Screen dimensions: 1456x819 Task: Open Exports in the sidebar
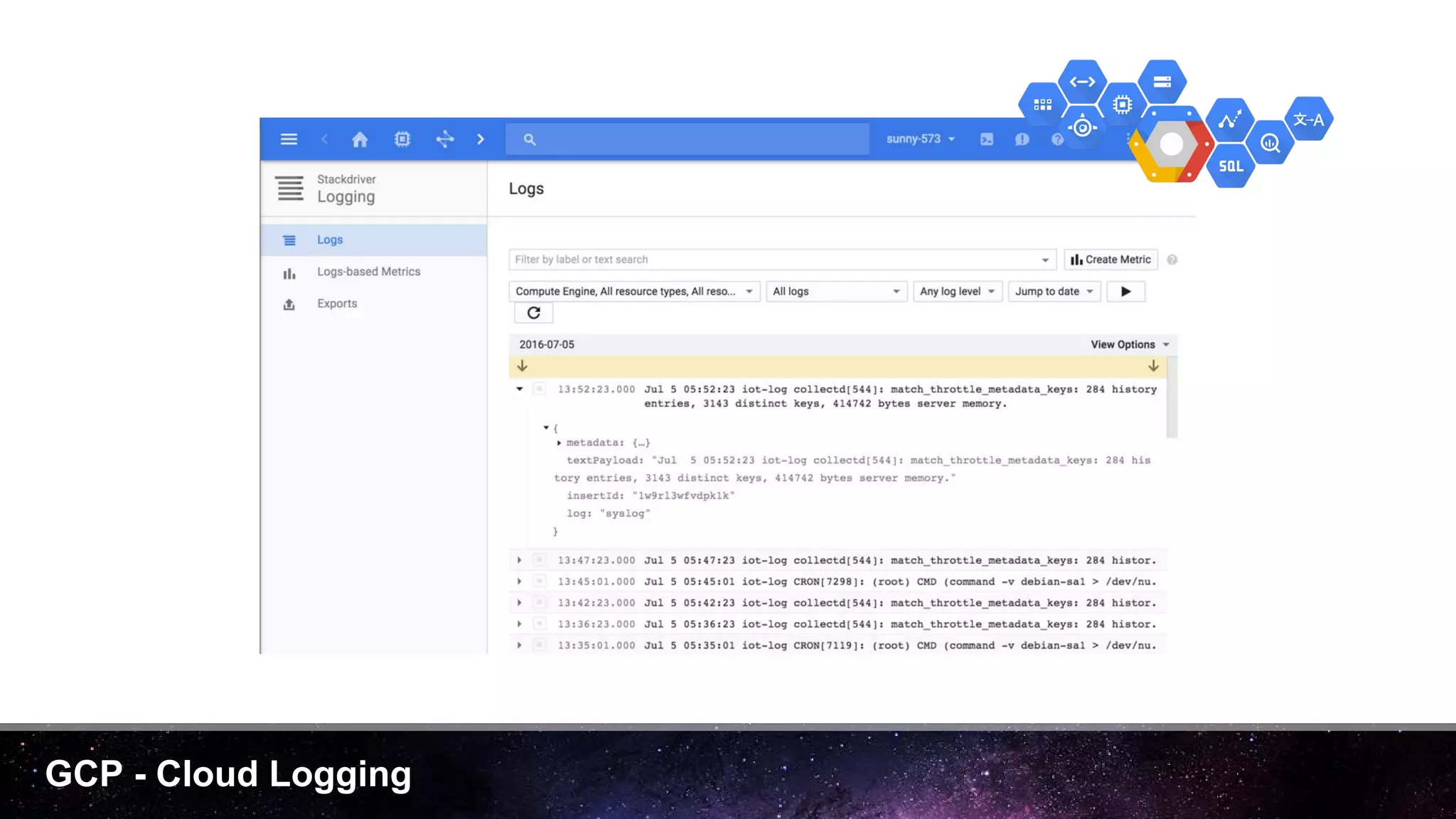[337, 304]
